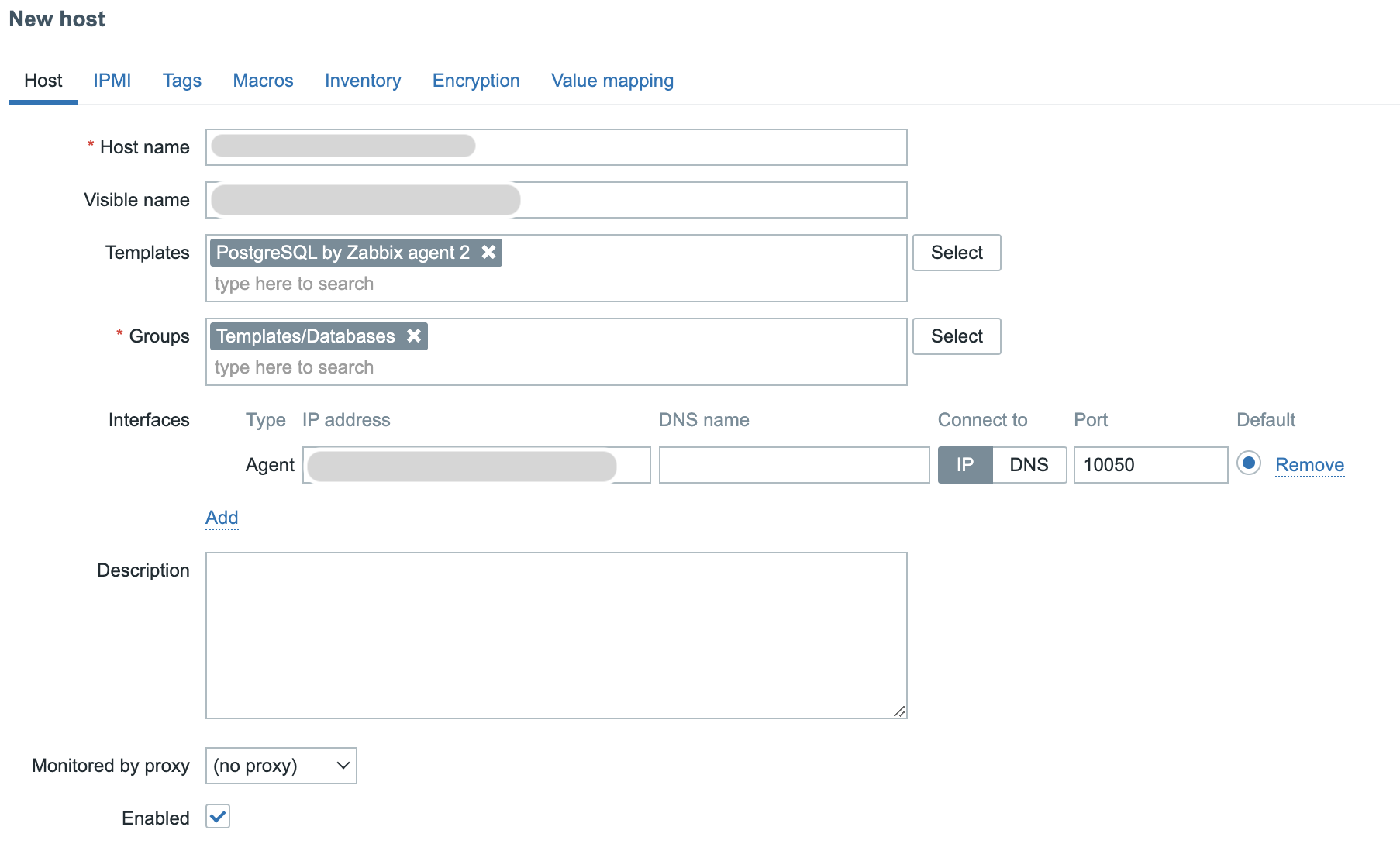This screenshot has width=1400, height=868.
Task: Select the Default interface radio button
Action: (x=1248, y=463)
